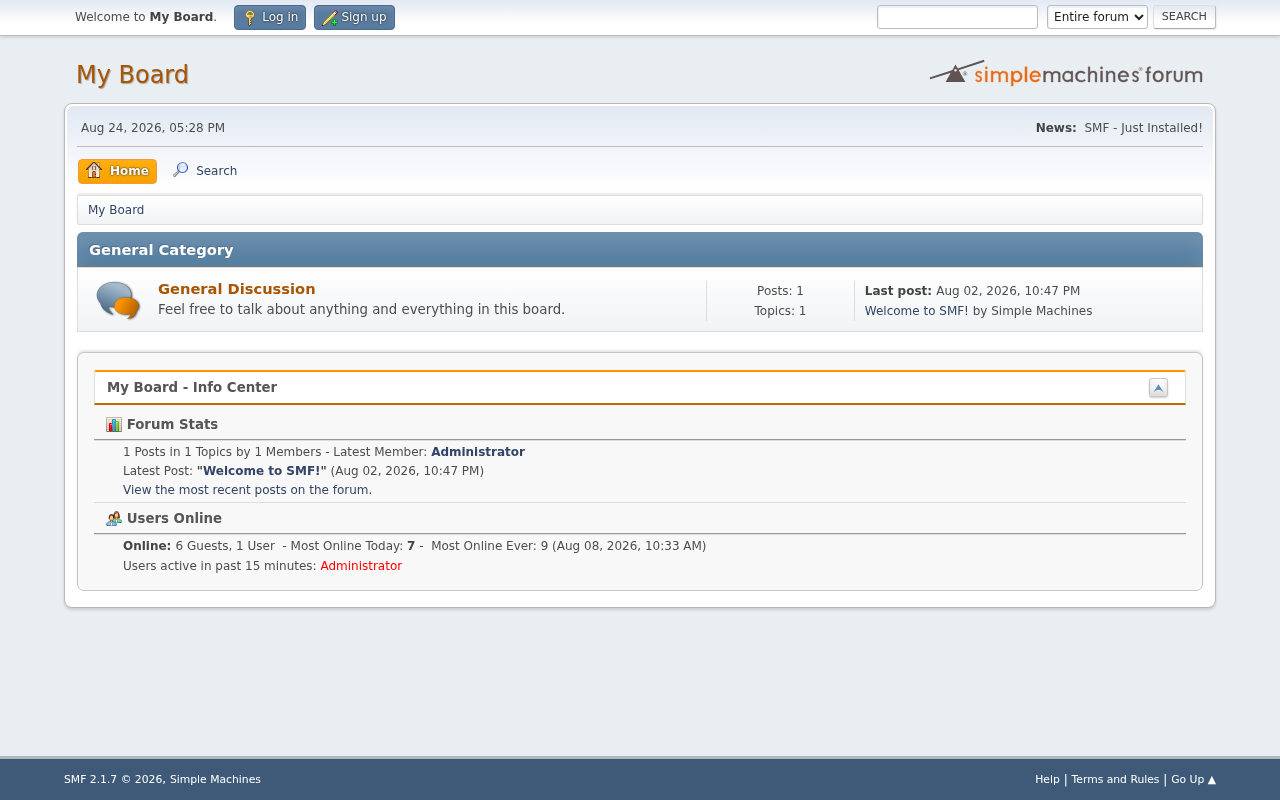Focus the forum search text field

957,17
